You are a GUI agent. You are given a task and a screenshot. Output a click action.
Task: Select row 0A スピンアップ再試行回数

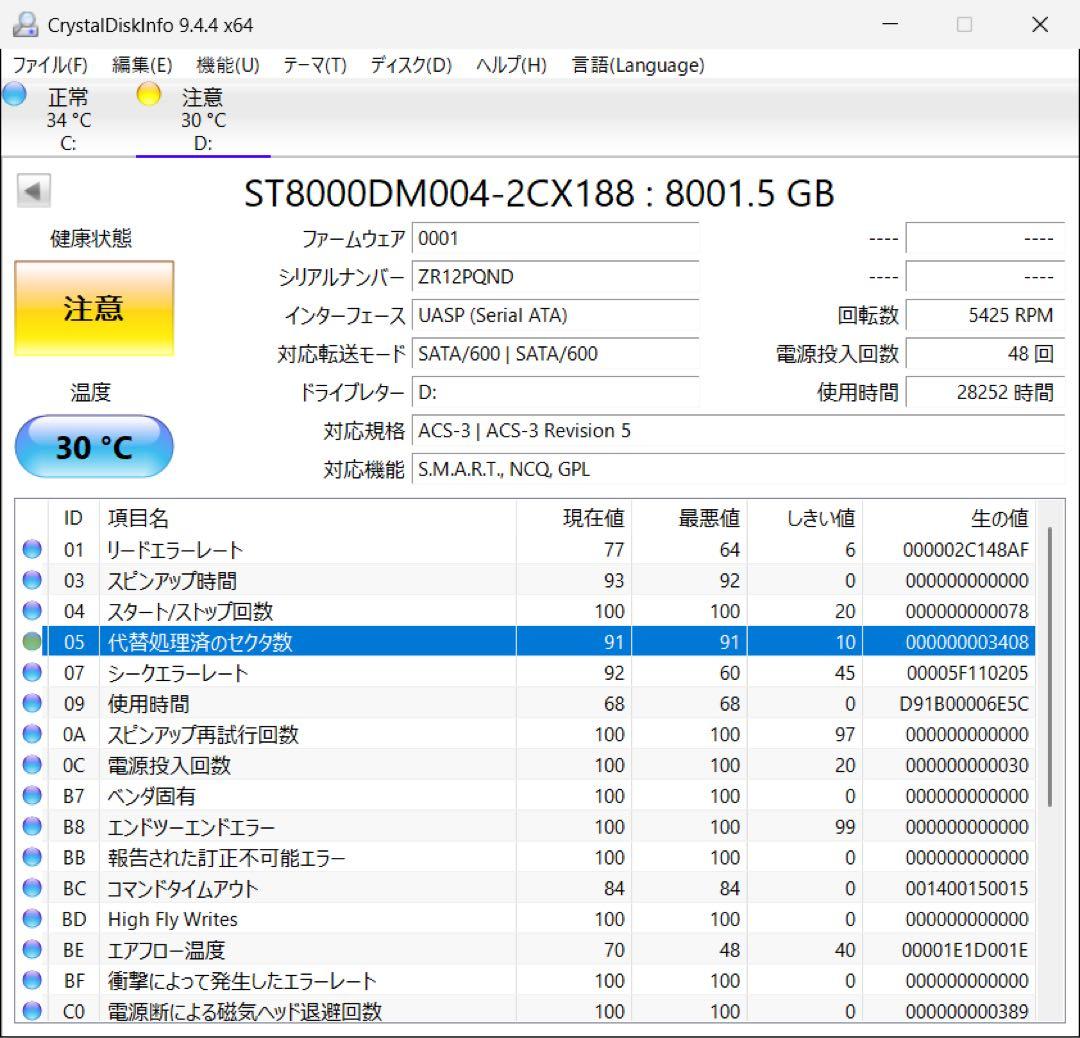(526, 734)
